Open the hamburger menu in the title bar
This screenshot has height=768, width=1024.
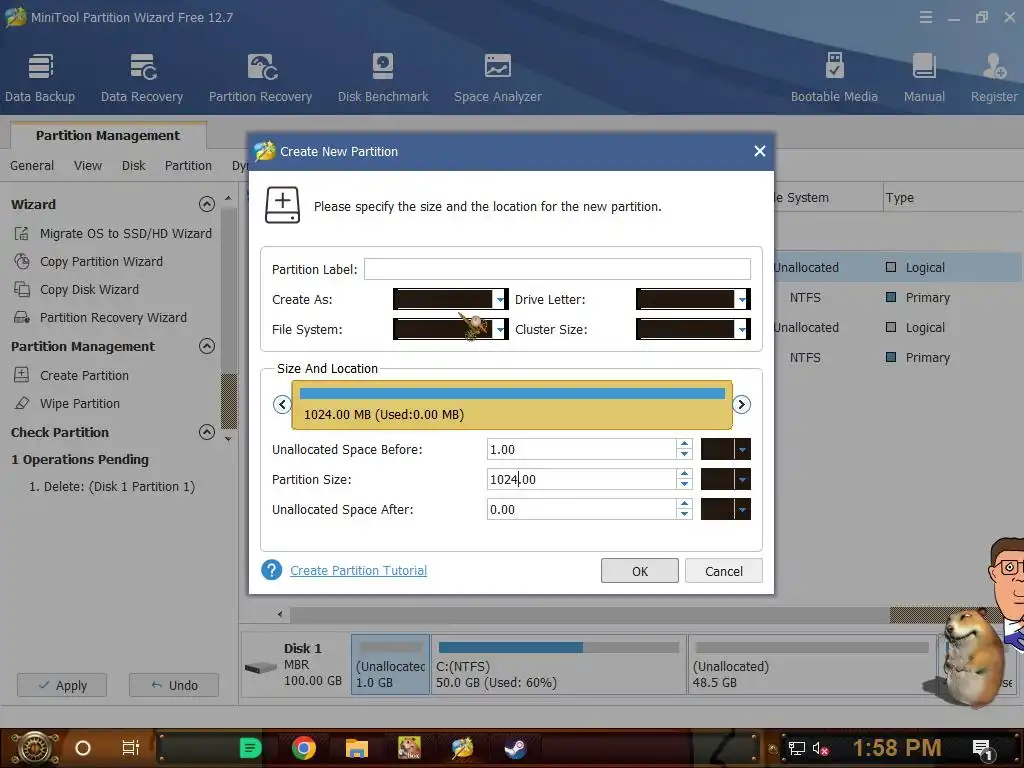coord(925,18)
